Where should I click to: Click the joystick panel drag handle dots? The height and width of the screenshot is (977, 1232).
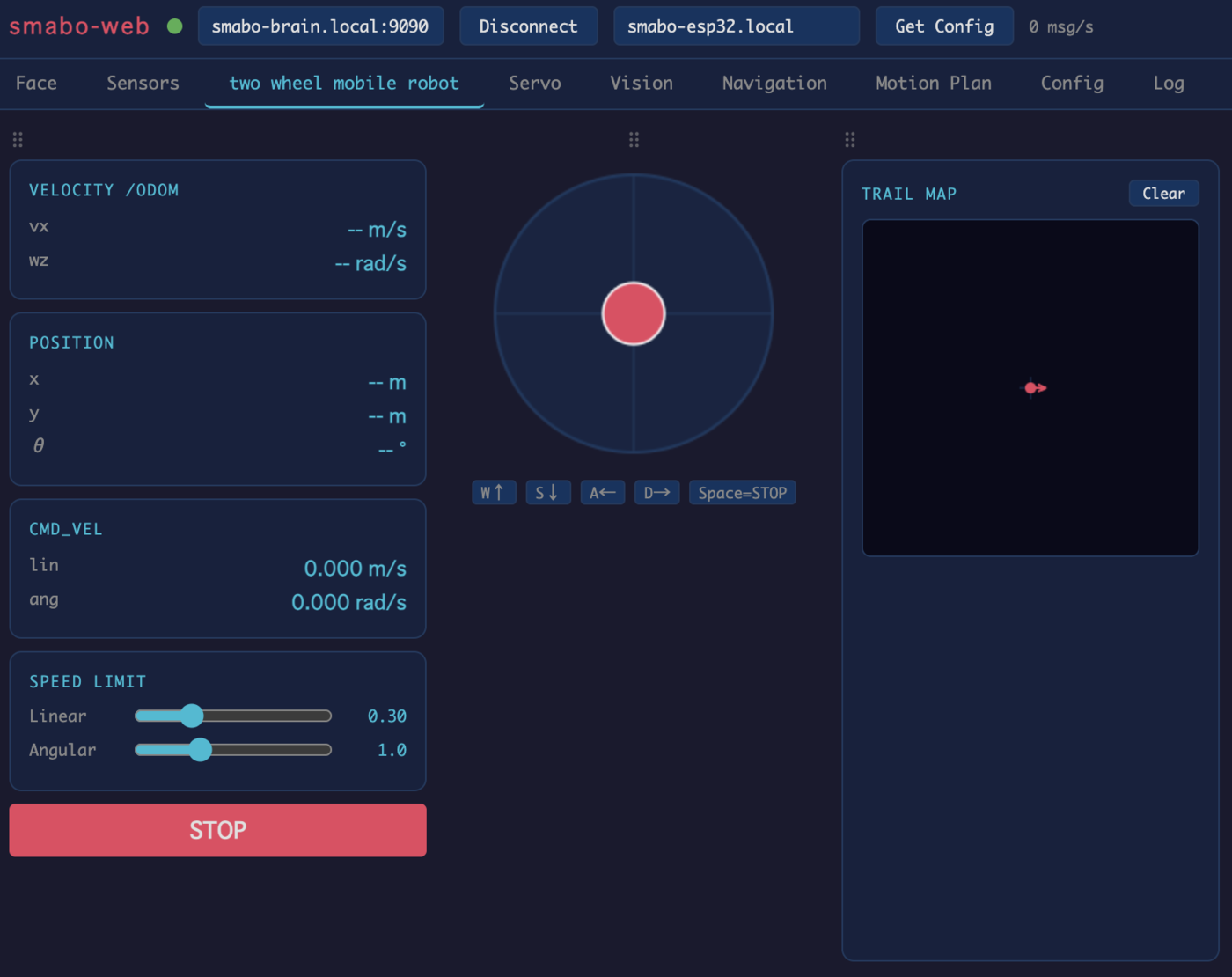pos(634,140)
